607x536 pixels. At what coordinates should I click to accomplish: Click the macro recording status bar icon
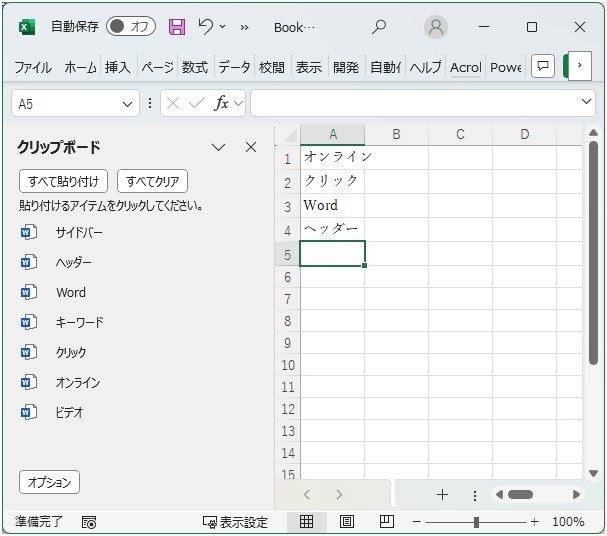coord(89,522)
